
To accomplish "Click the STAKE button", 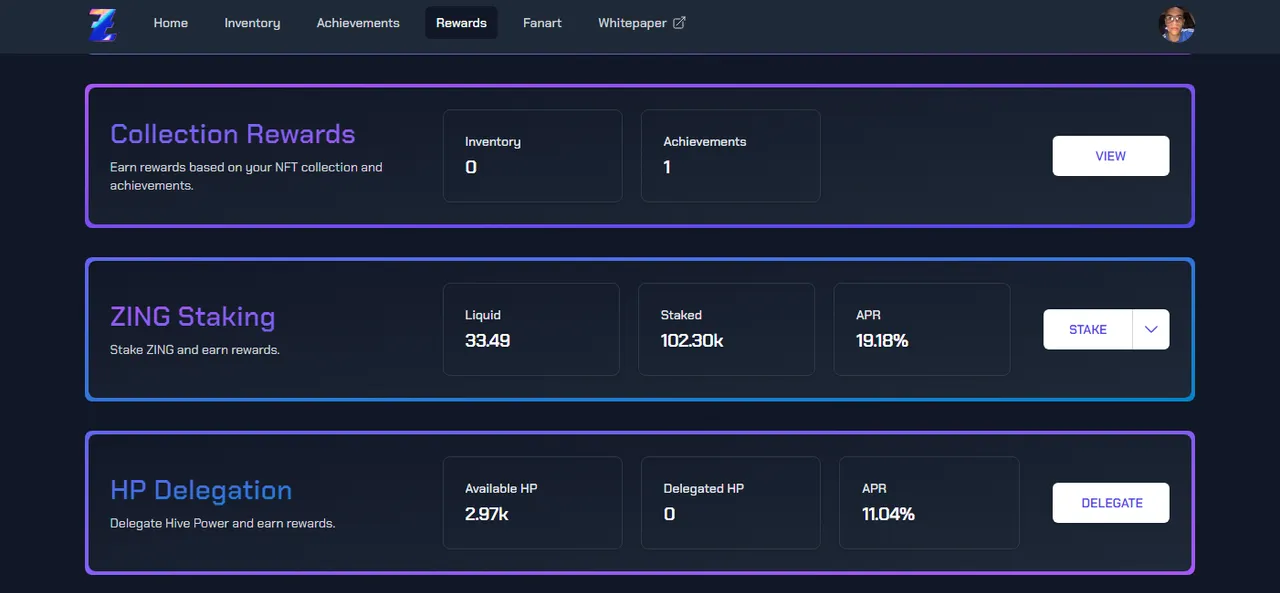I will click(1088, 330).
